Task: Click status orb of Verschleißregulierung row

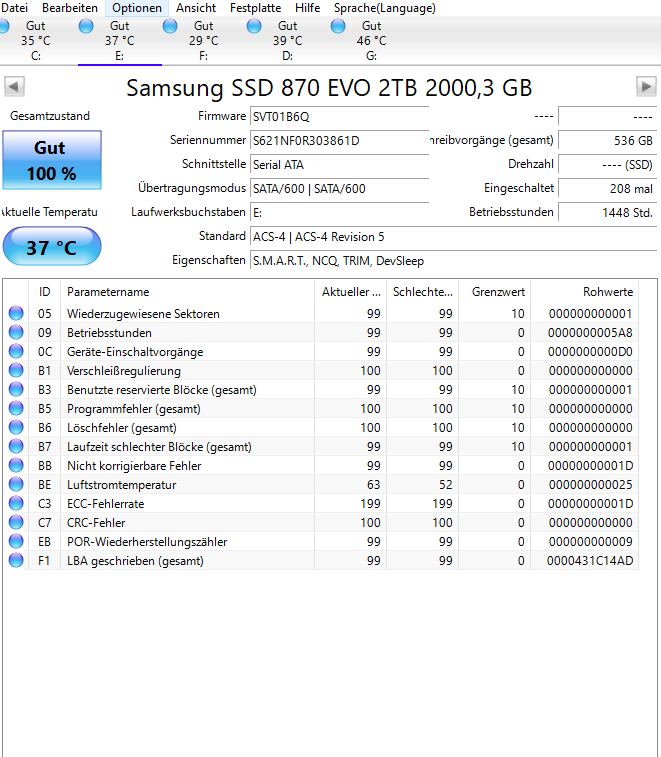Action: (x=16, y=370)
